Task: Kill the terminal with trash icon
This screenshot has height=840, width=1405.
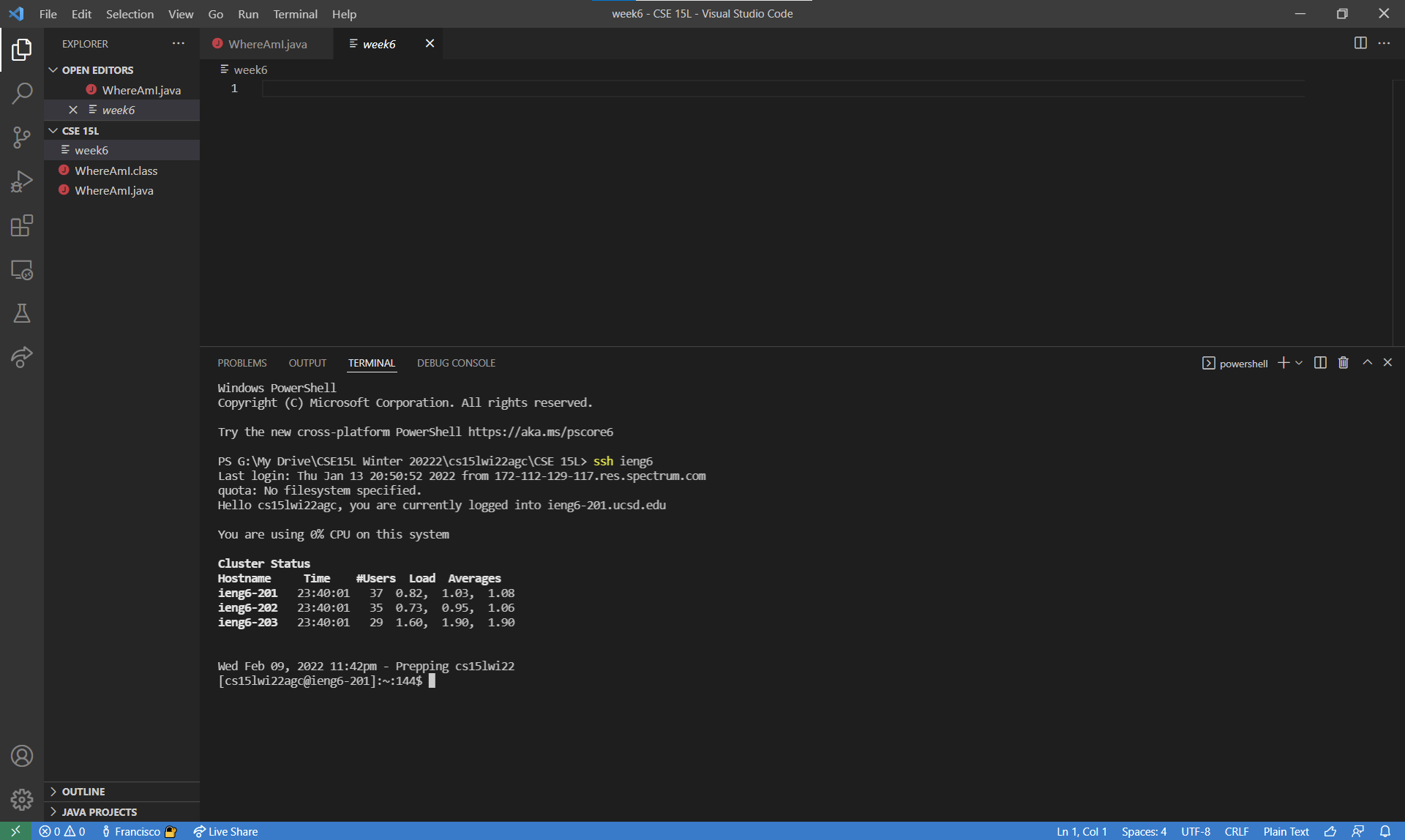Action: [1344, 363]
